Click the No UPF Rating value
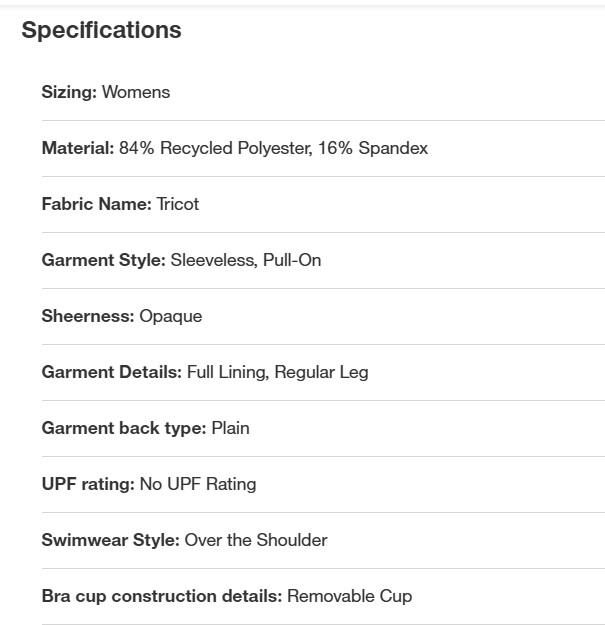This screenshot has width=605, height=625. point(198,484)
